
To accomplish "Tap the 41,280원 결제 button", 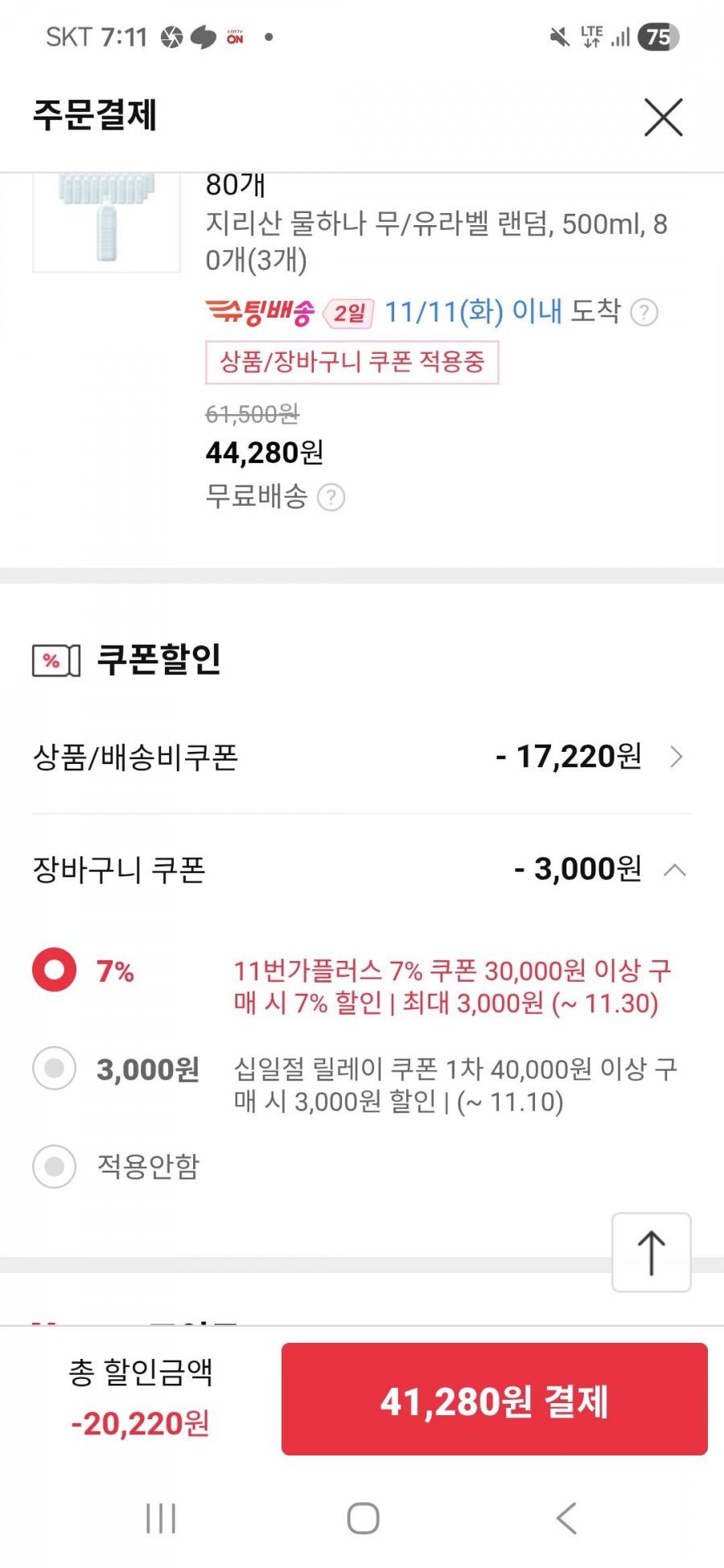I will [x=495, y=1399].
